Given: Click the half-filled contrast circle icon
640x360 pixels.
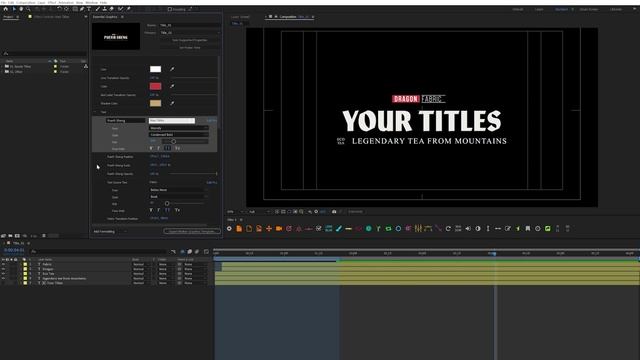Looking at the screenshot, I should [478, 229].
